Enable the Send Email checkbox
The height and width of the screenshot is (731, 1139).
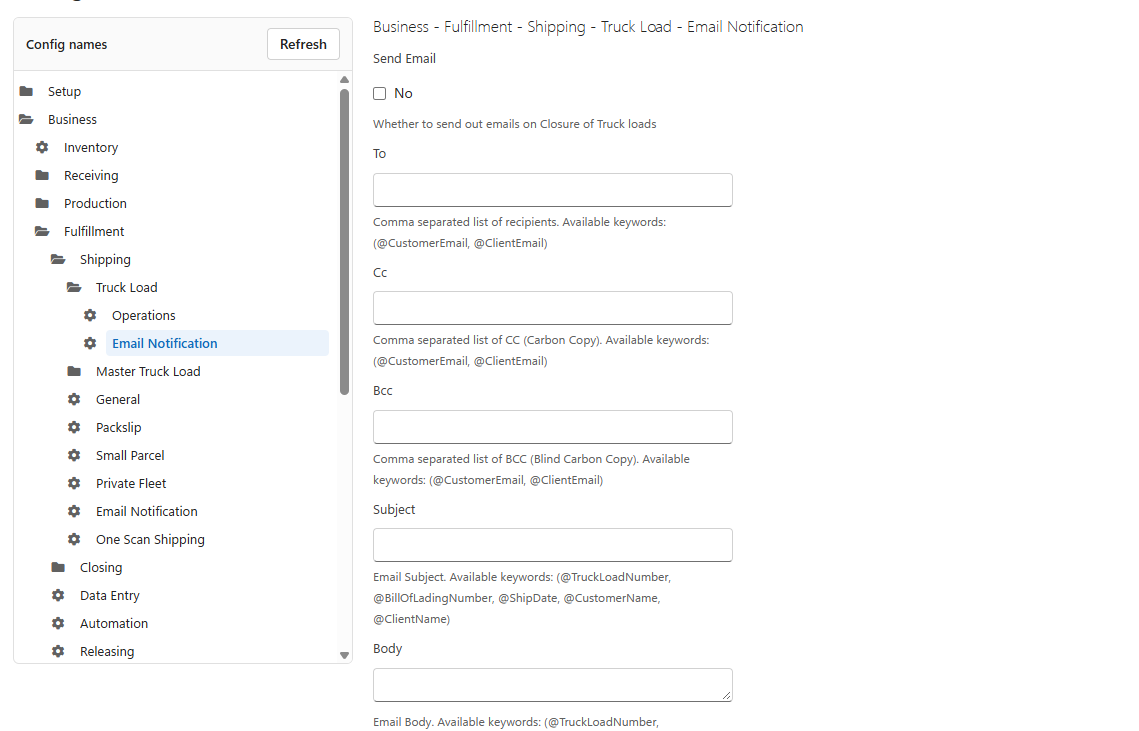pyautogui.click(x=379, y=93)
